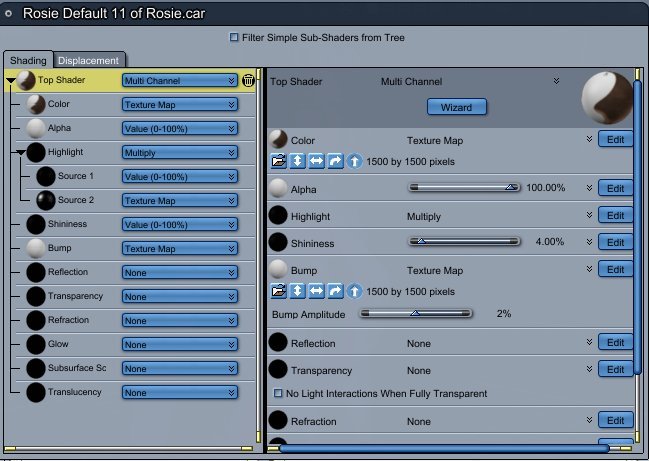Expand Top Shader chevron in detail panel
649x461 pixels.
(x=556, y=81)
